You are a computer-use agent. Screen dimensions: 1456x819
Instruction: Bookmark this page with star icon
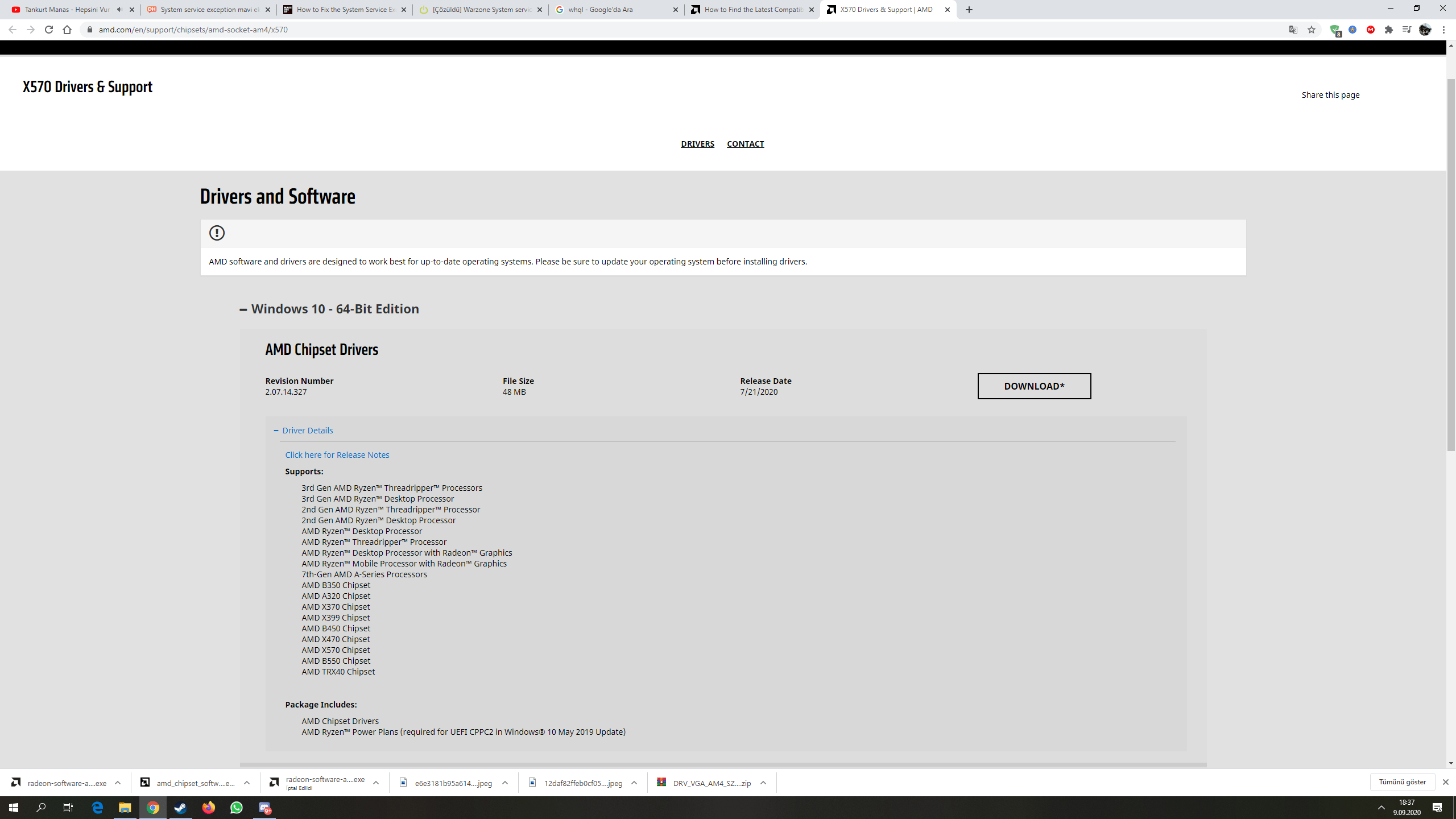click(x=1312, y=30)
